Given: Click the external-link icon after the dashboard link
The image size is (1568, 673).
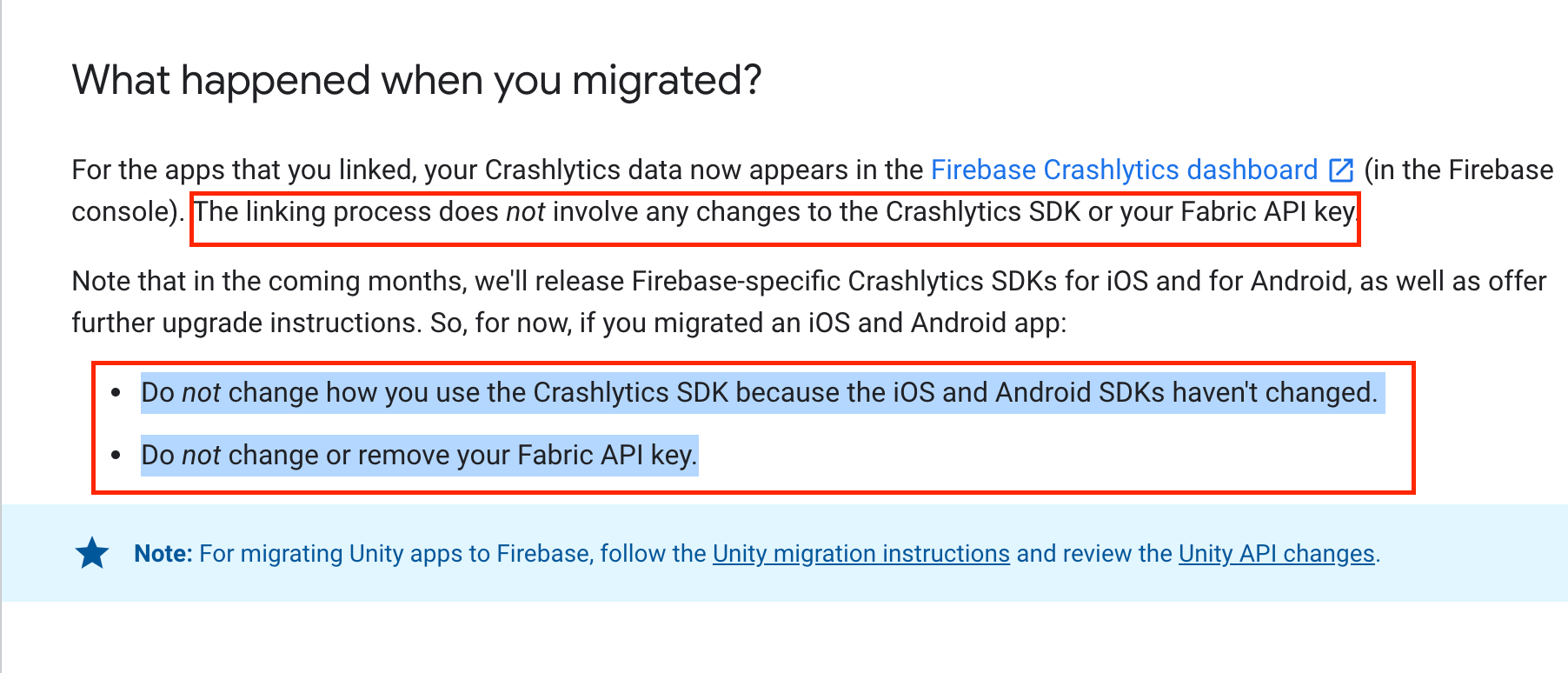Looking at the screenshot, I should (x=1341, y=170).
